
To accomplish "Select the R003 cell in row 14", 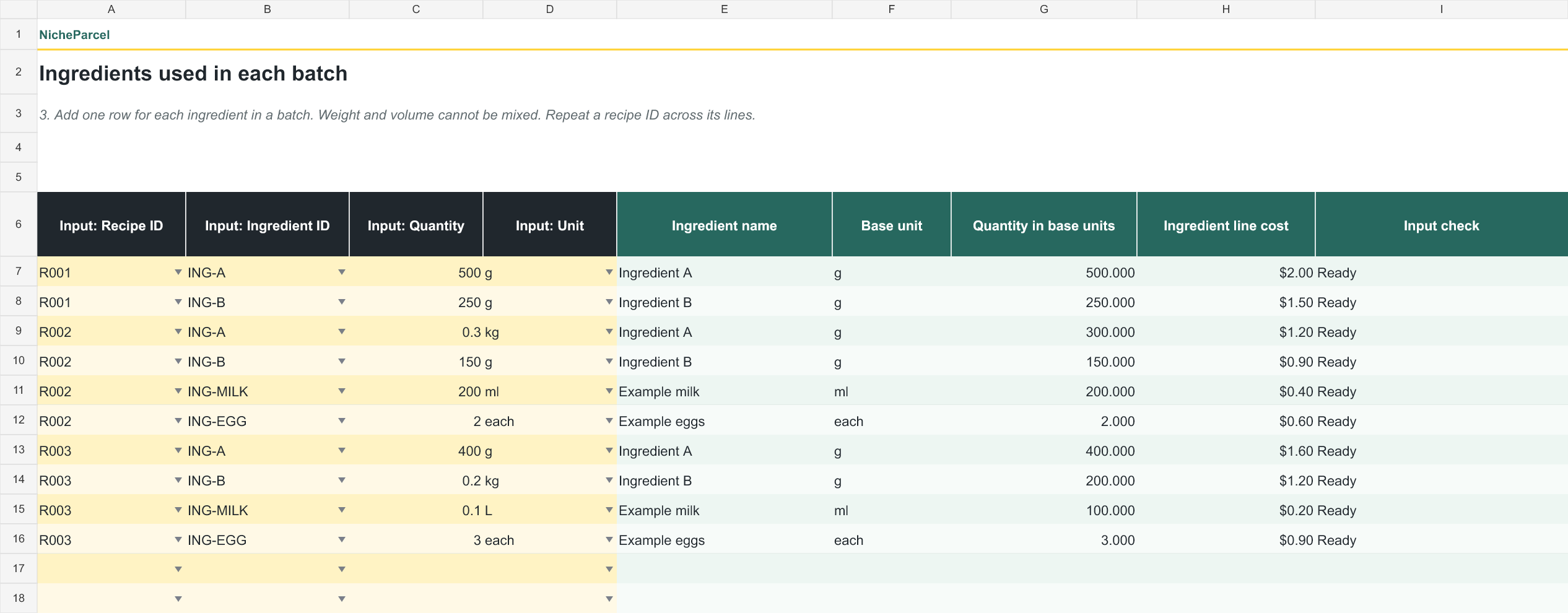I will pyautogui.click(x=111, y=480).
